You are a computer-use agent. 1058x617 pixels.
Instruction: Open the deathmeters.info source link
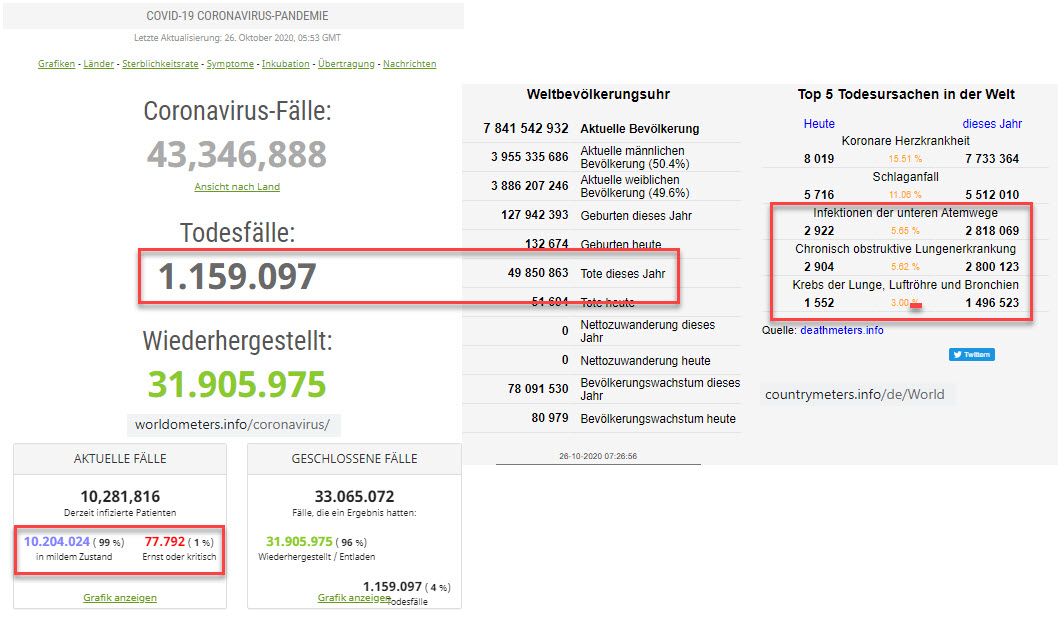841,330
